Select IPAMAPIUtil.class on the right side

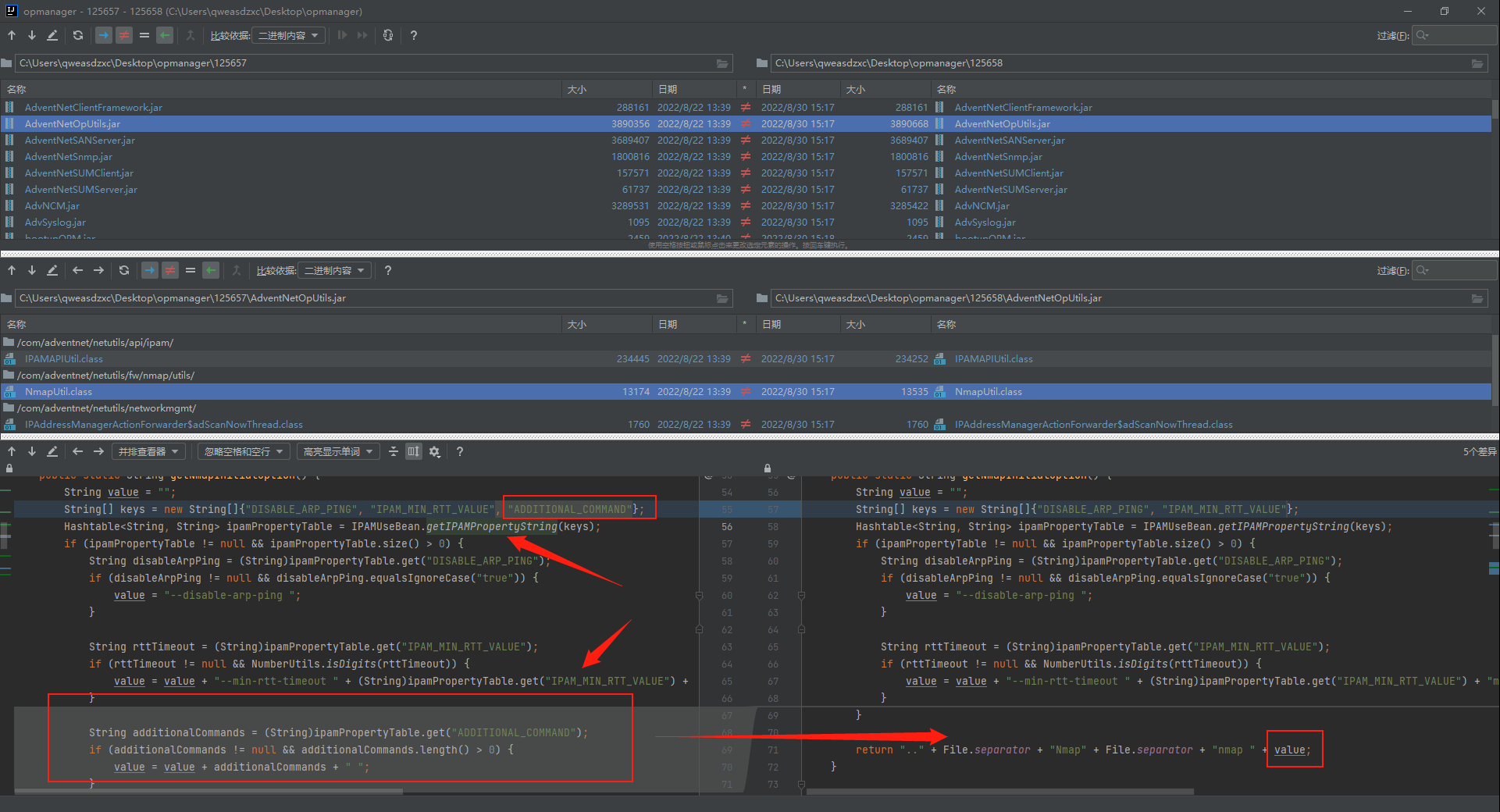pyautogui.click(x=993, y=359)
